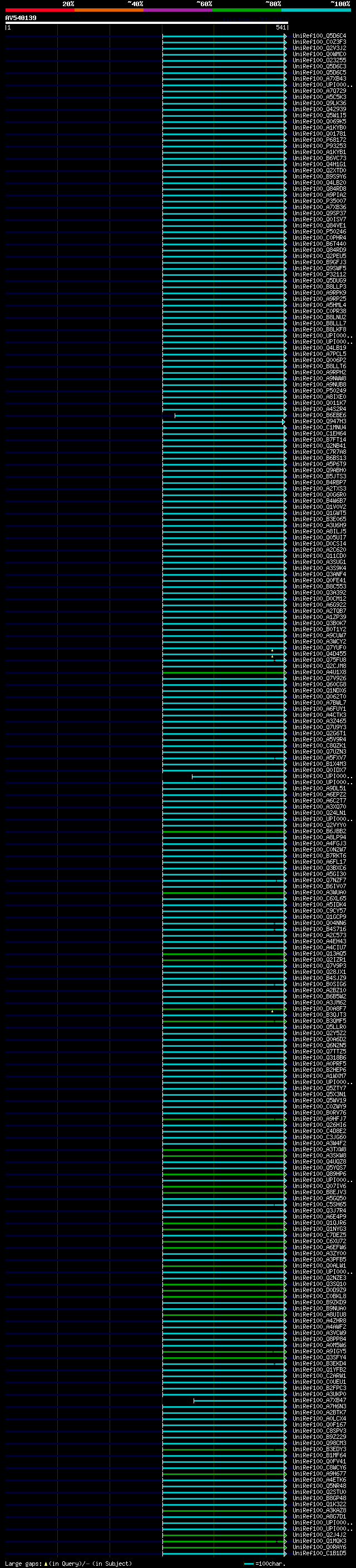Click the UniRef100_A5C5K3 label
Image resolution: width=356 pixels, height=1568 pixels.
[319, 97]
